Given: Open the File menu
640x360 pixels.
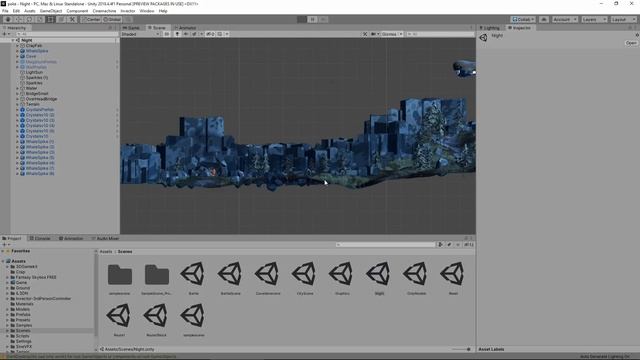Looking at the screenshot, I should [5, 11].
